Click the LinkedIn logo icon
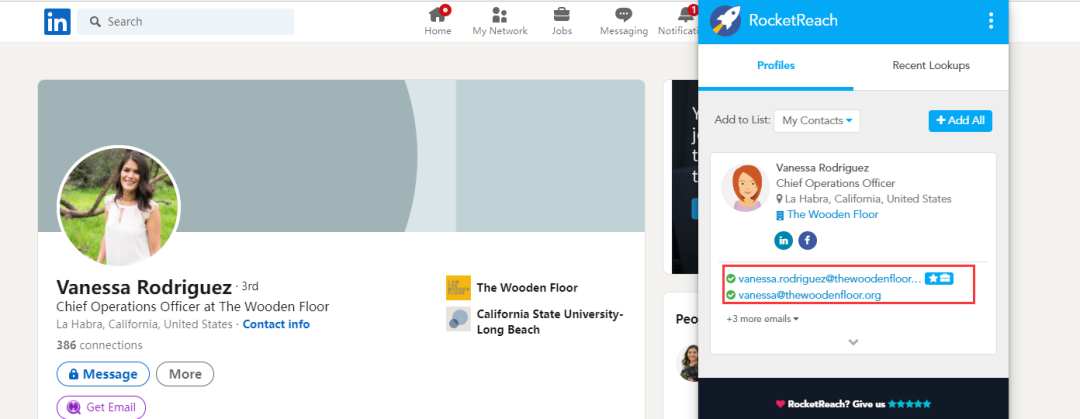Screen dimensions: 1080x419 point(57,22)
